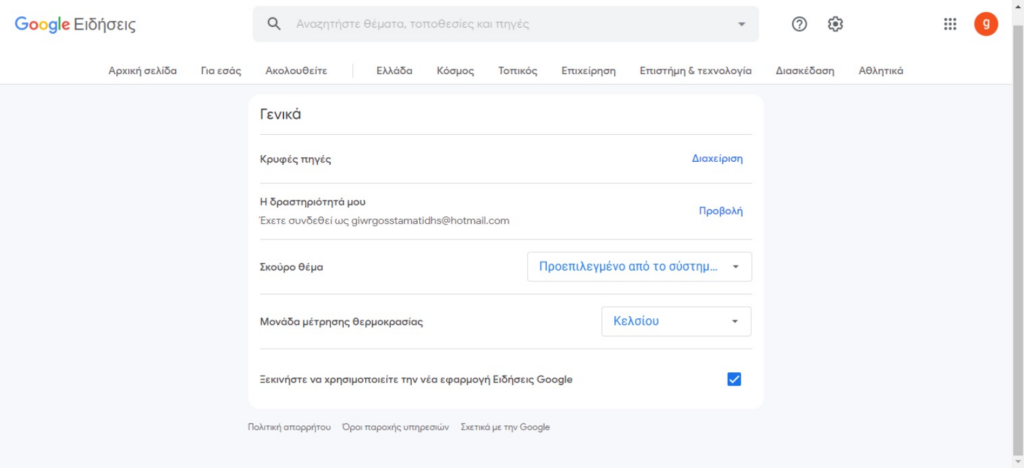The height and width of the screenshot is (468, 1024).
Task: Open the Google apps grid icon
Action: [x=950, y=24]
